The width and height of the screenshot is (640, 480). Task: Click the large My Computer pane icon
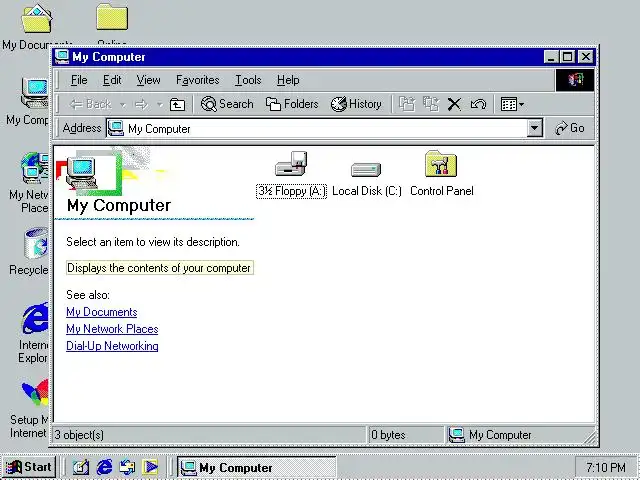click(82, 173)
